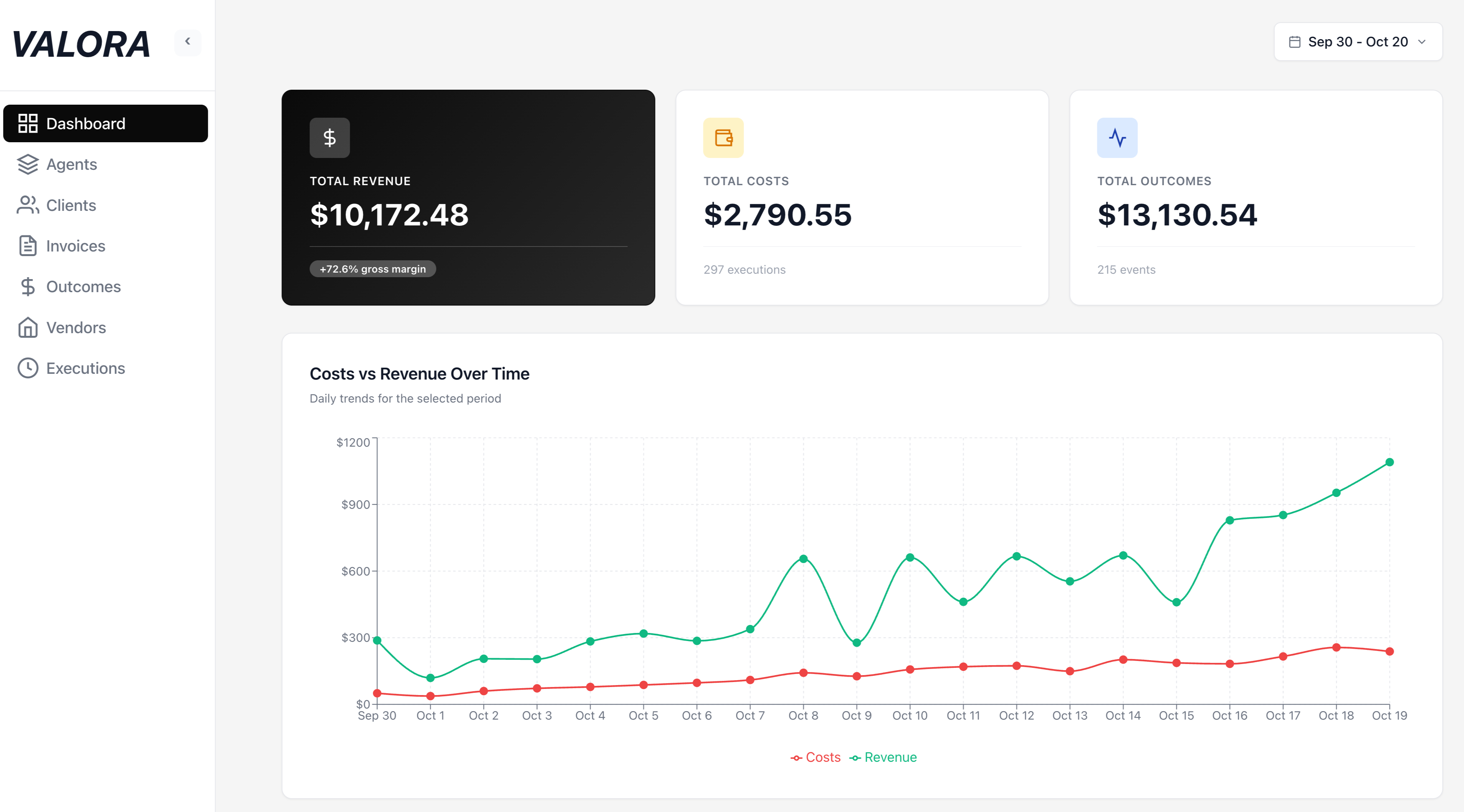Select the Invoices document icon
1464x812 pixels.
tap(28, 246)
